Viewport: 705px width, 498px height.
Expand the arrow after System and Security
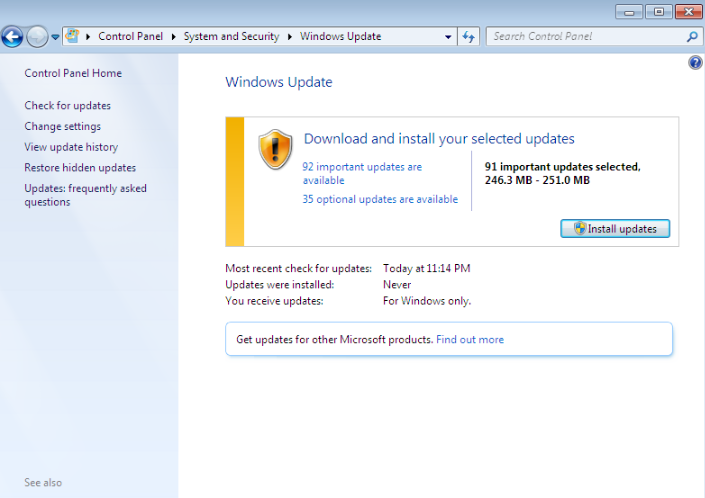click(290, 36)
